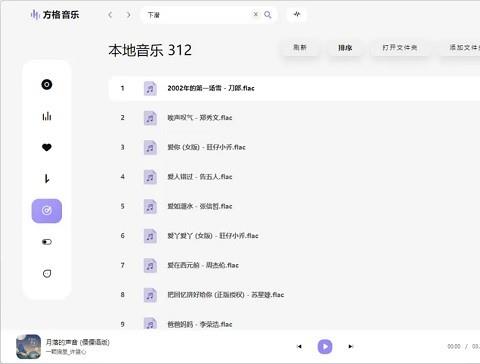480x364 pixels.
Task: Play the current track
Action: click(x=325, y=347)
